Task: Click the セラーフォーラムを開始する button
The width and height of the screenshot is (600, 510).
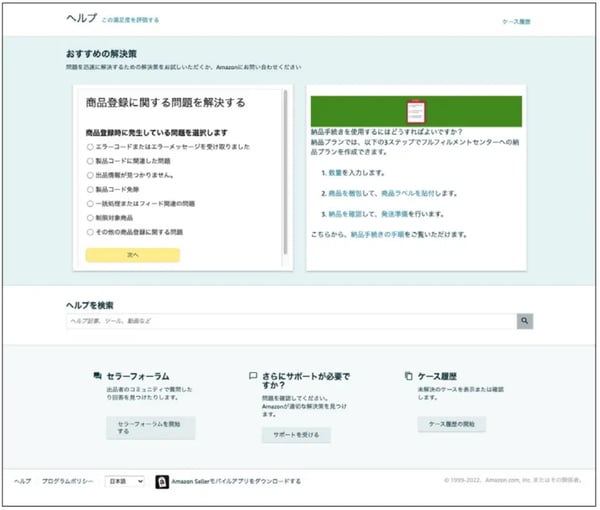Action: click(x=151, y=428)
